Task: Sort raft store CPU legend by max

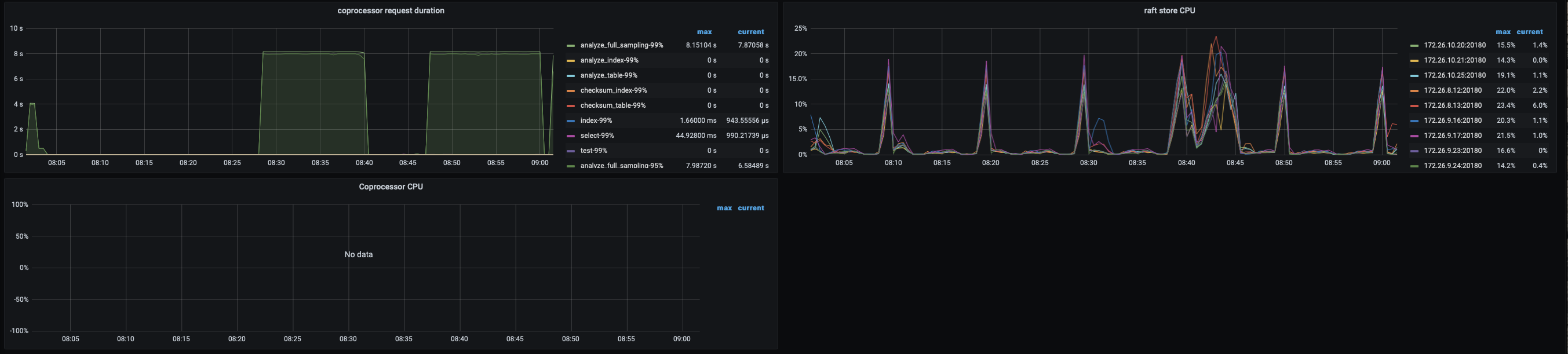Action: point(1503,32)
